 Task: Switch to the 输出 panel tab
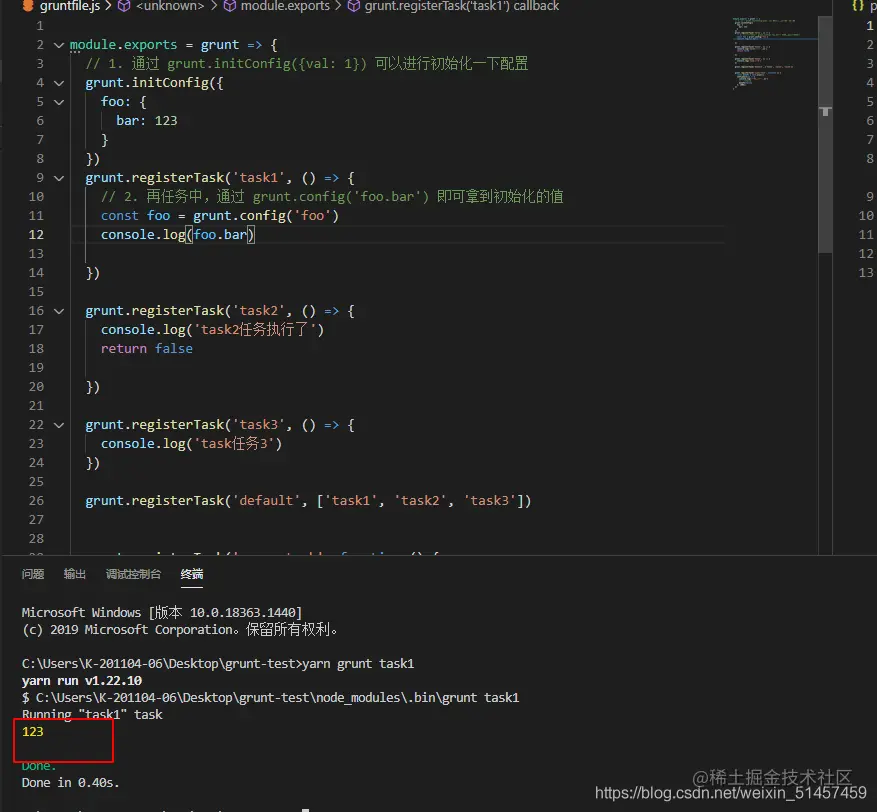point(74,574)
